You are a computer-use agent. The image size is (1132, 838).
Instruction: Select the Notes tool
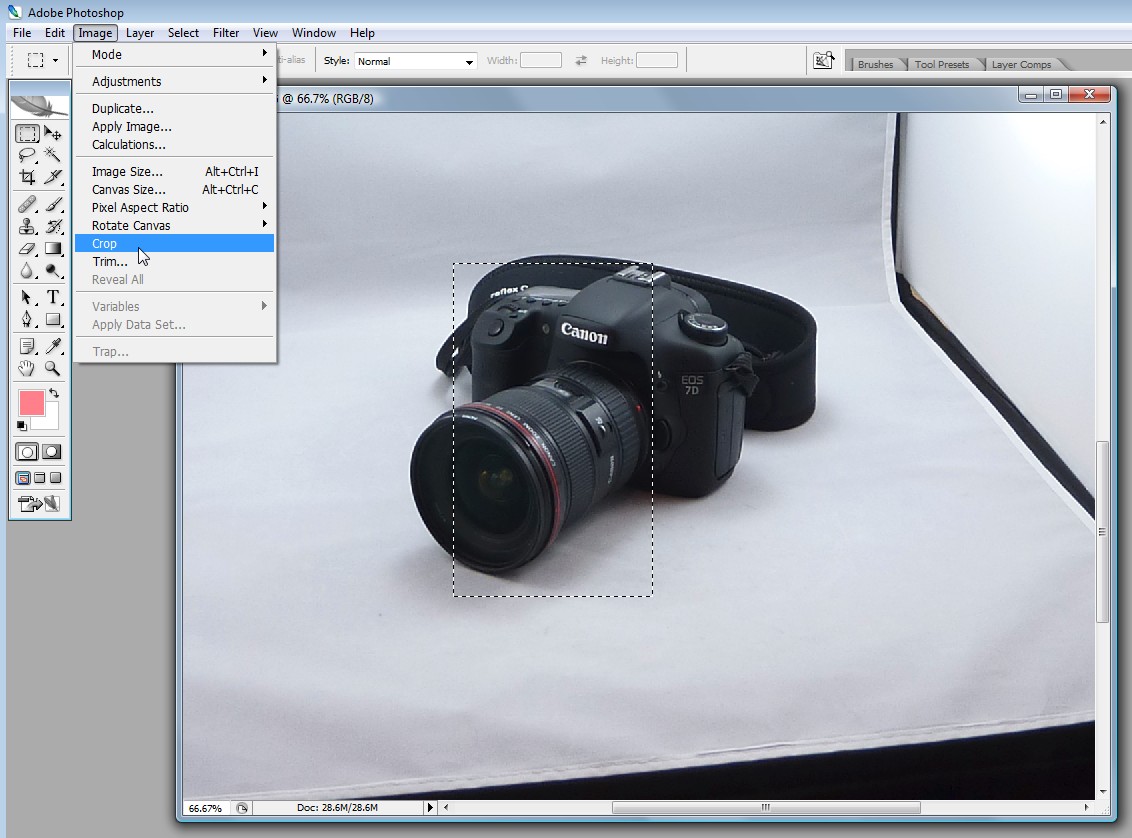(27, 346)
